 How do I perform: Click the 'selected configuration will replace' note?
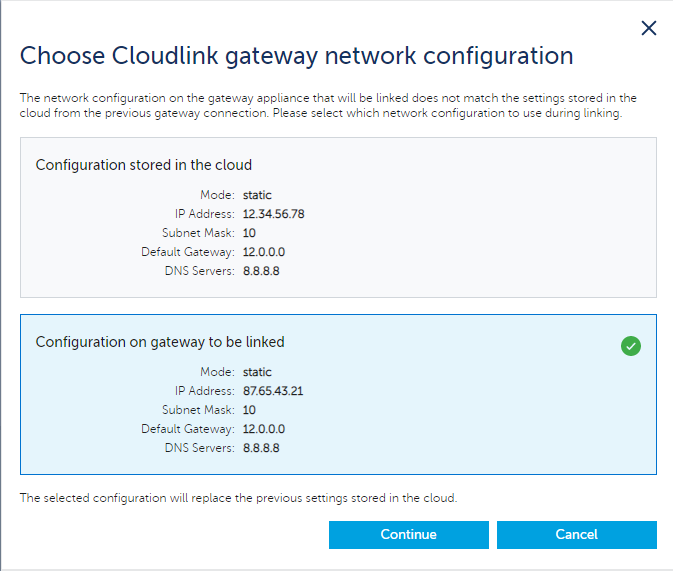[238, 498]
